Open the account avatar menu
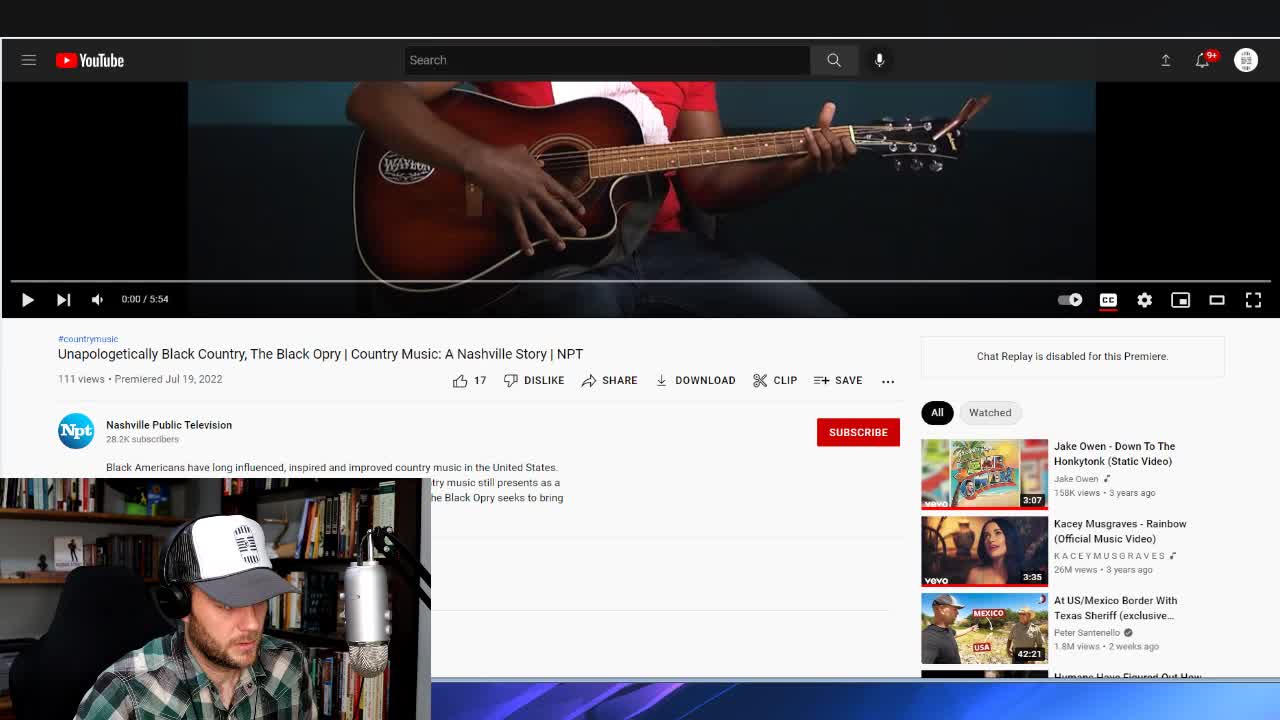 [x=1246, y=60]
